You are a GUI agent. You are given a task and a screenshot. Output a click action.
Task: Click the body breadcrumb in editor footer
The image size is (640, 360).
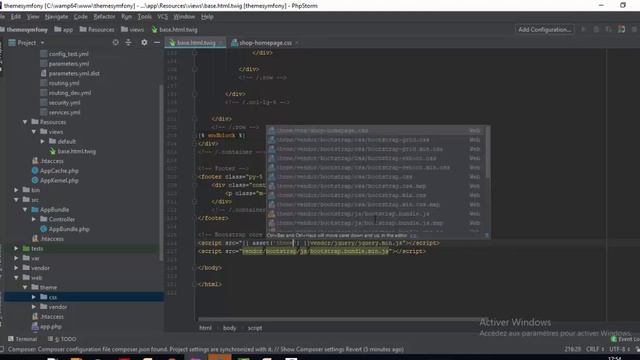tap(229, 328)
